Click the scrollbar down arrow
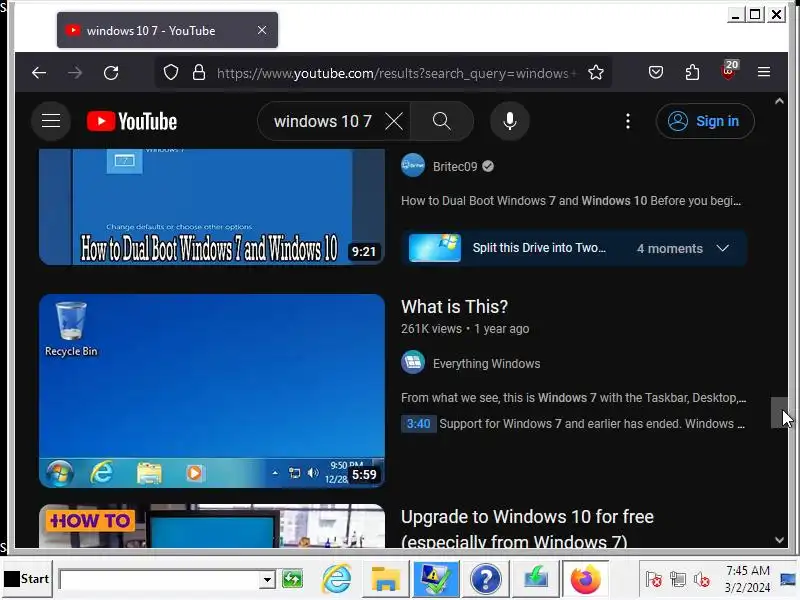Screen dimensions: 800x600 (x=779, y=540)
